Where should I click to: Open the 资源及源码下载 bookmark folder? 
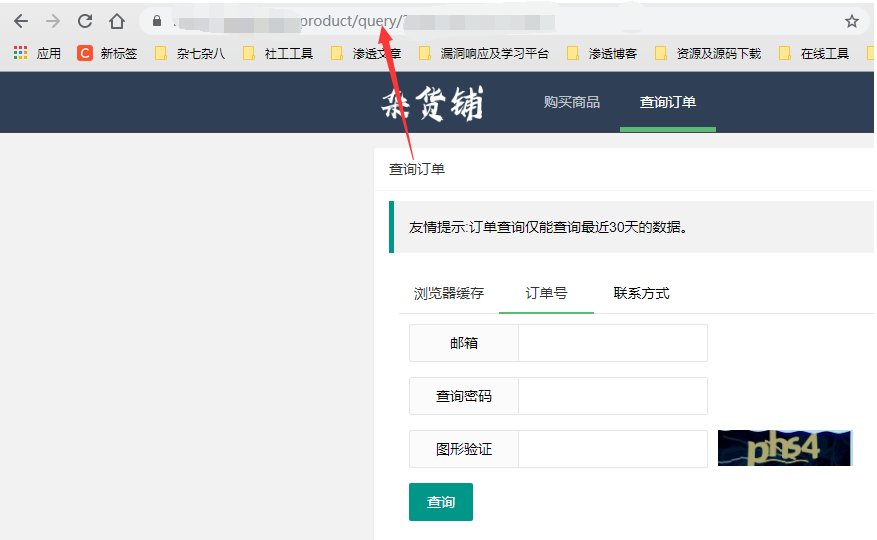click(707, 53)
